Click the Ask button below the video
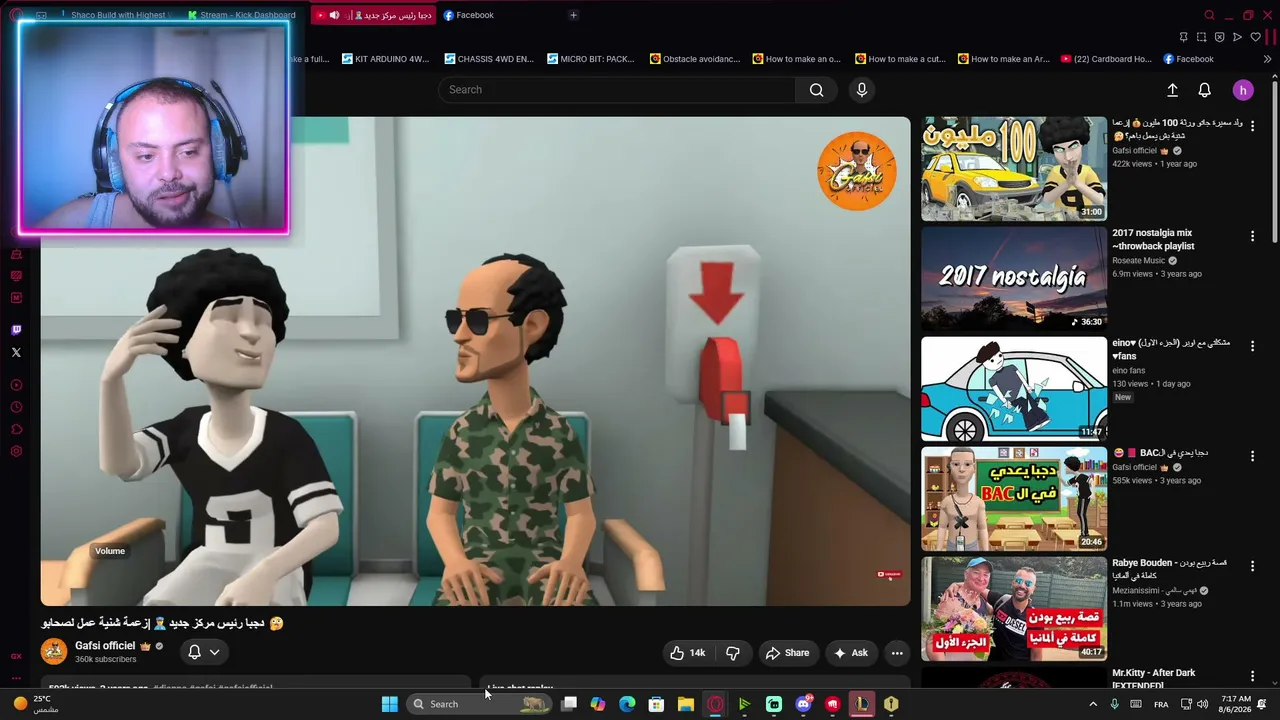1280x720 pixels. (x=850, y=653)
